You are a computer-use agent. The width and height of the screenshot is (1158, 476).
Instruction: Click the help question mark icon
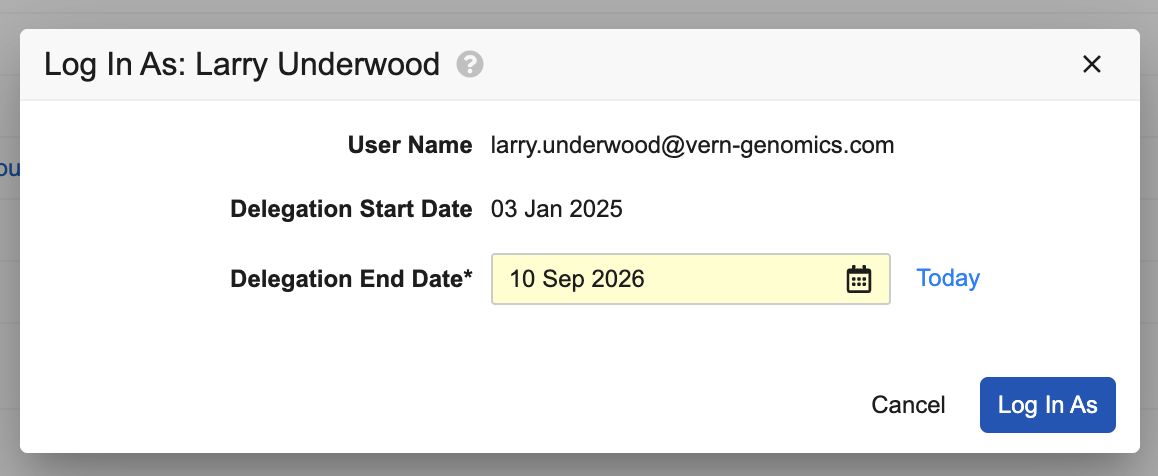[470, 65]
